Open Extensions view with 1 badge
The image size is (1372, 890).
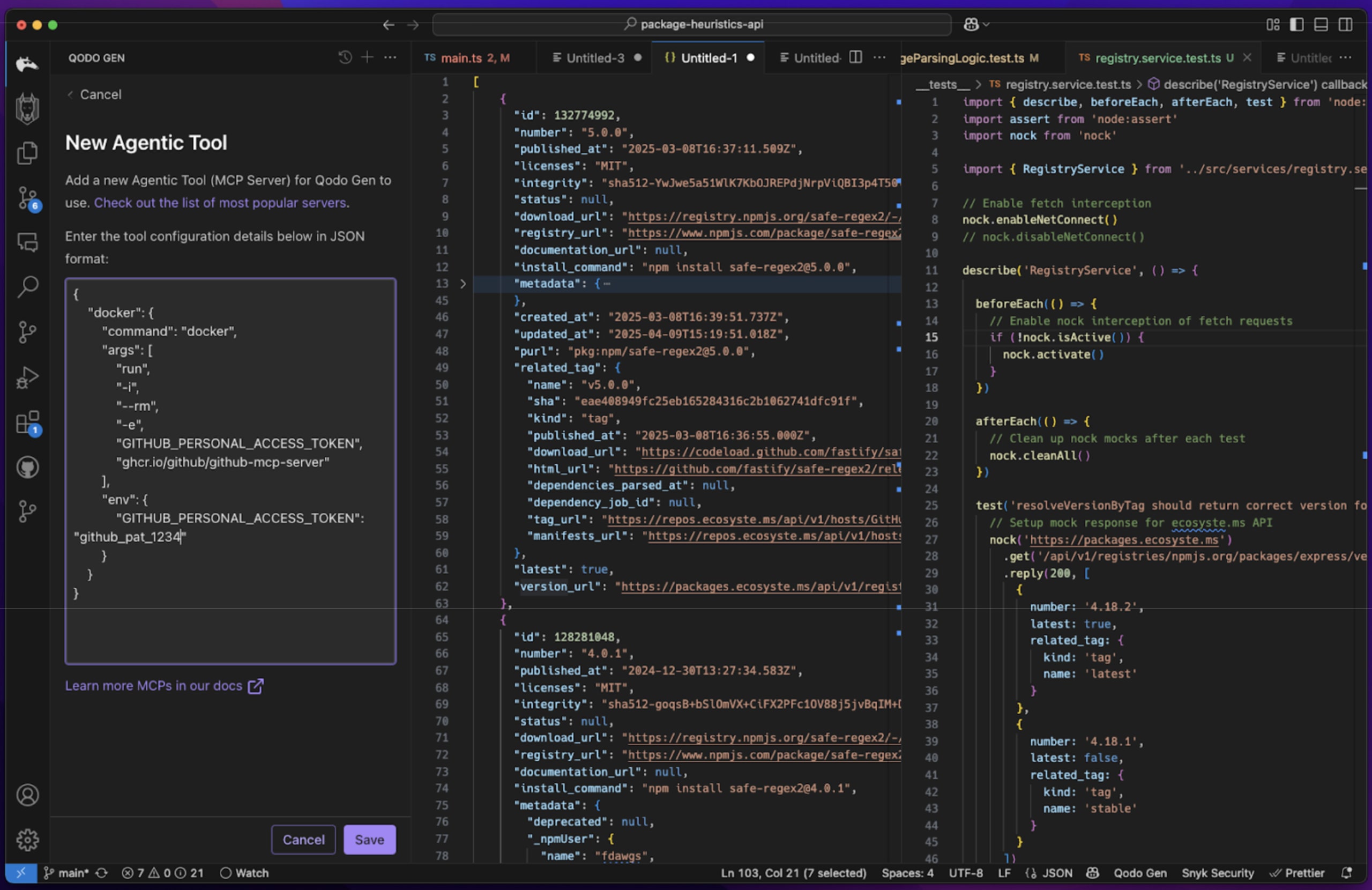coord(27,423)
